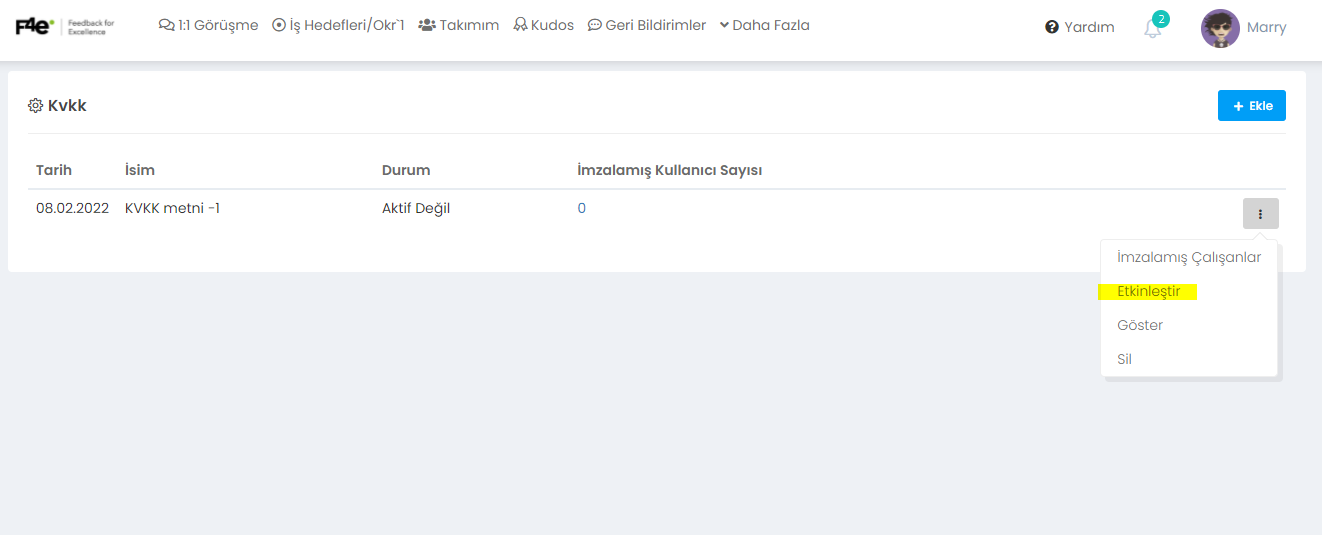Click the Yardım help link

click(1080, 28)
